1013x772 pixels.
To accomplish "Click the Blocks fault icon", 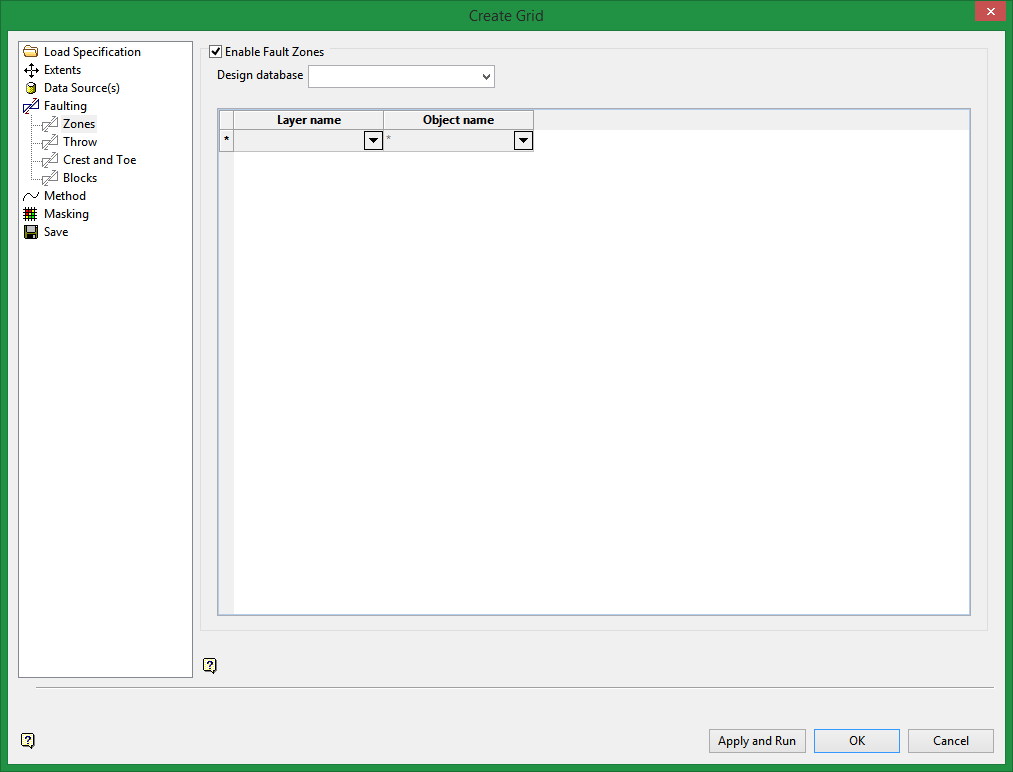I will [x=50, y=178].
